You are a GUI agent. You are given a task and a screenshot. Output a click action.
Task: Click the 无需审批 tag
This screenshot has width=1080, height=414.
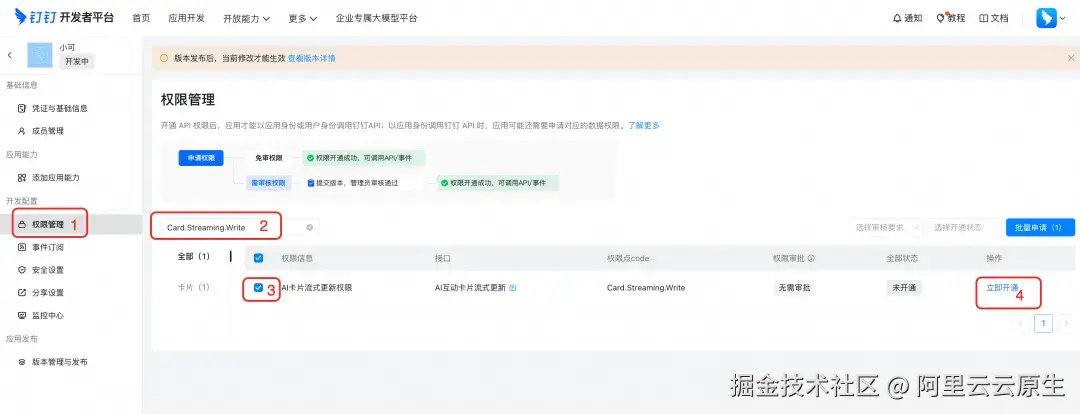[793, 288]
